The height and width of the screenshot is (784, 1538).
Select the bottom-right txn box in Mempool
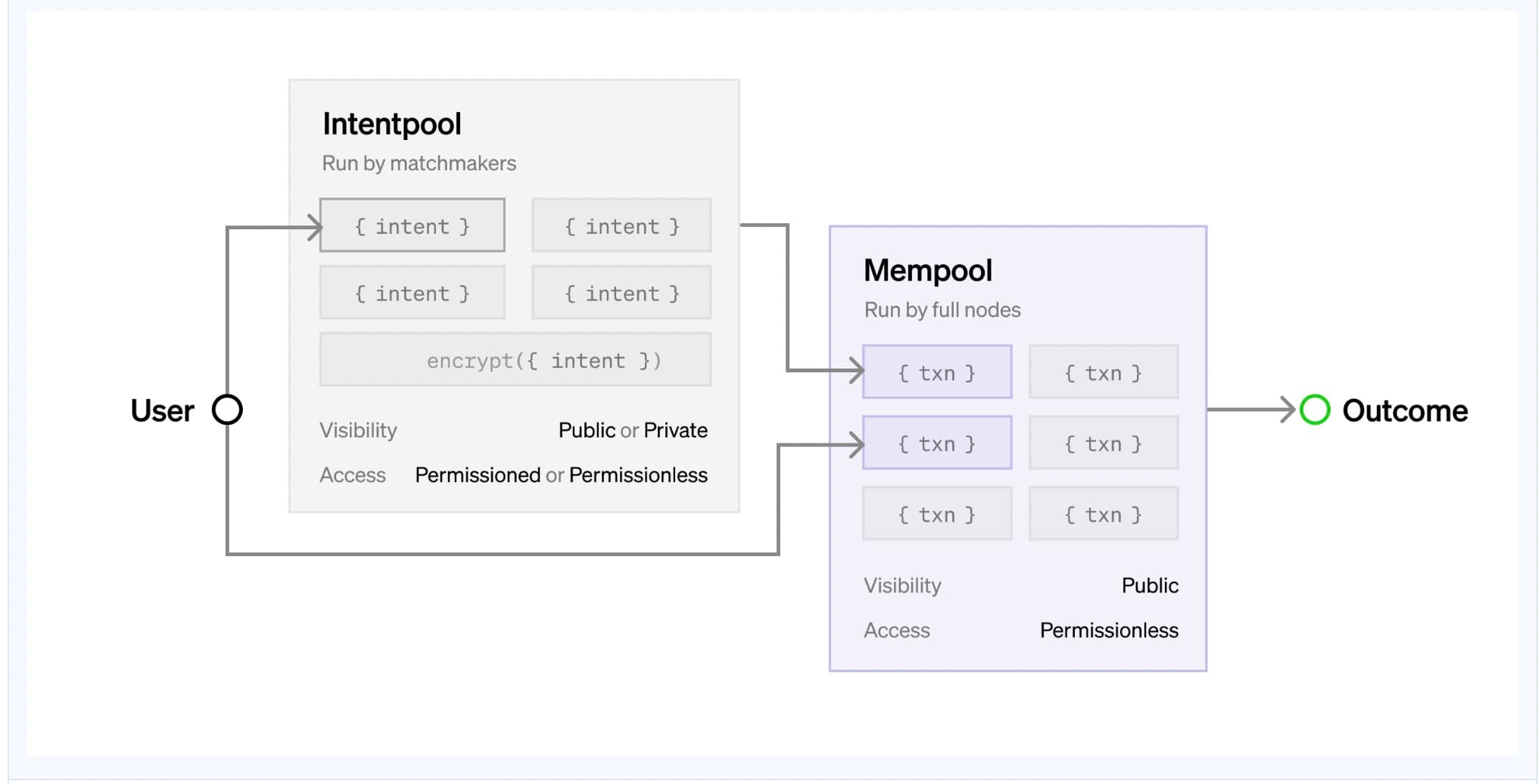(x=1103, y=514)
